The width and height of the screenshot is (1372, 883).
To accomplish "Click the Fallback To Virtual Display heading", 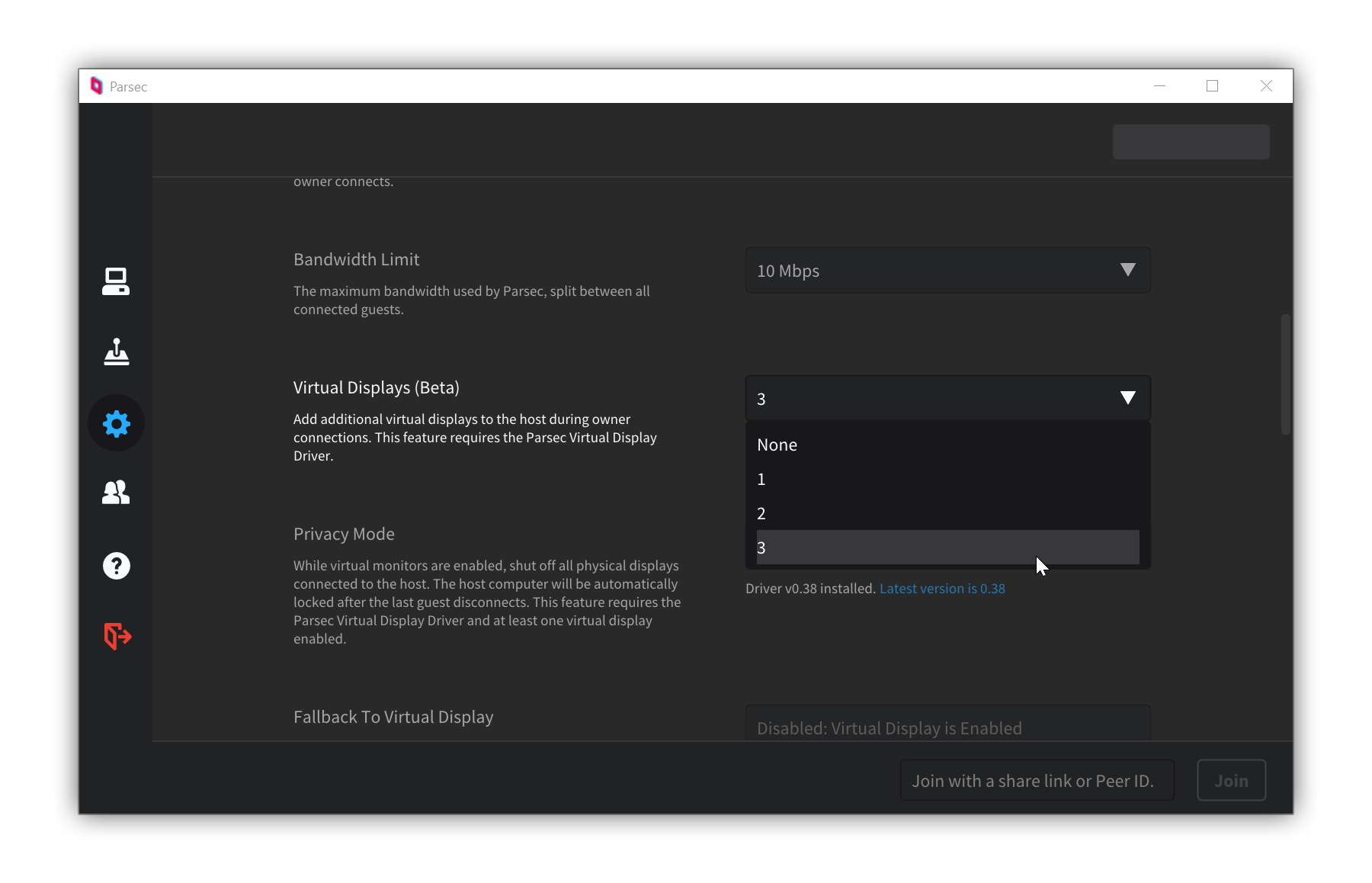I will (393, 717).
